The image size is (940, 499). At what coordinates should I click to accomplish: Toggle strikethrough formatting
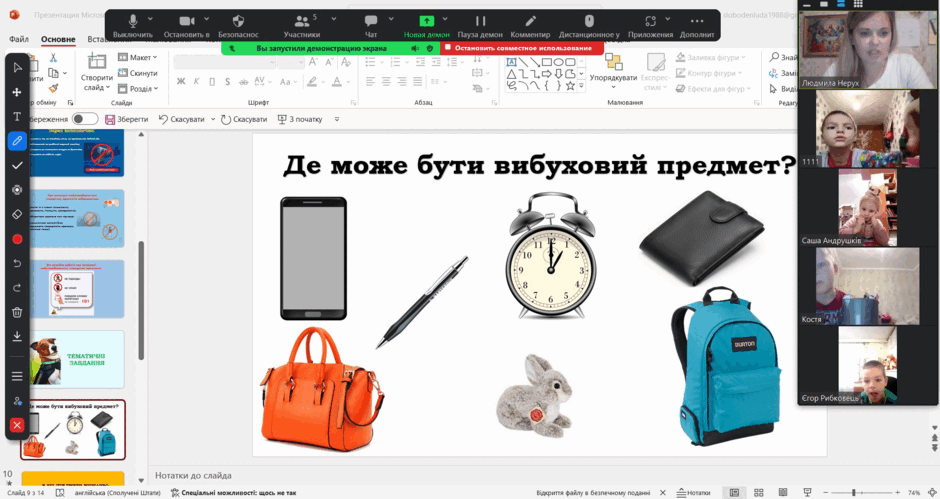(x=243, y=82)
